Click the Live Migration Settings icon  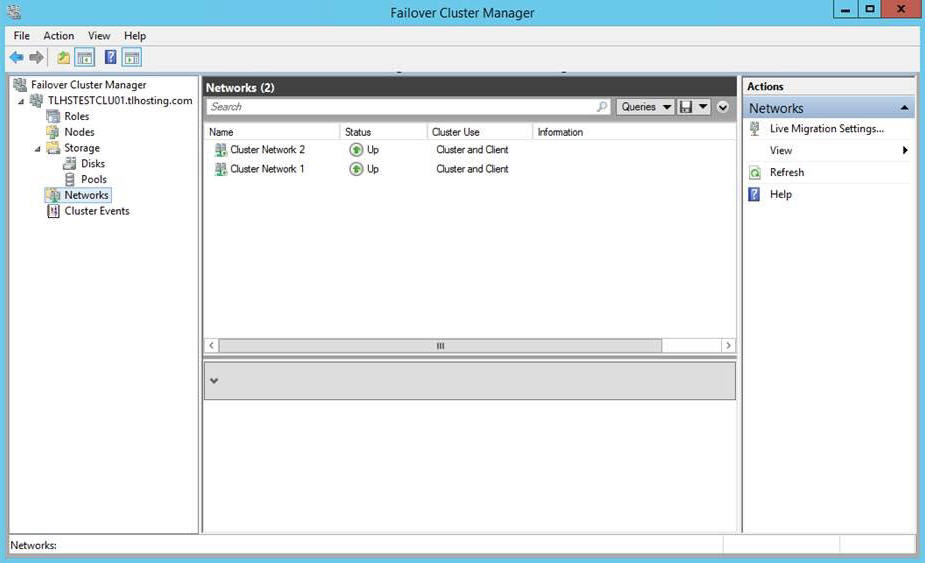click(755, 129)
